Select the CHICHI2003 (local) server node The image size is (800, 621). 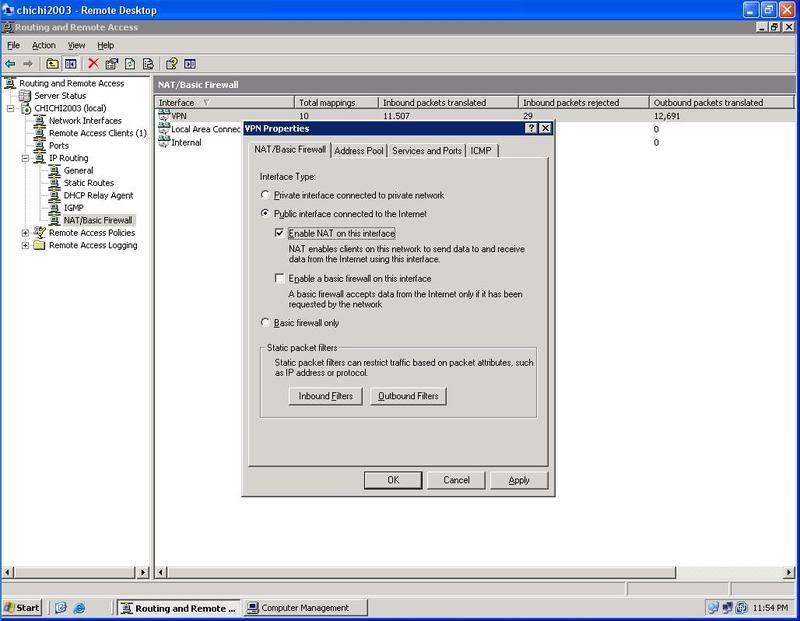70,108
